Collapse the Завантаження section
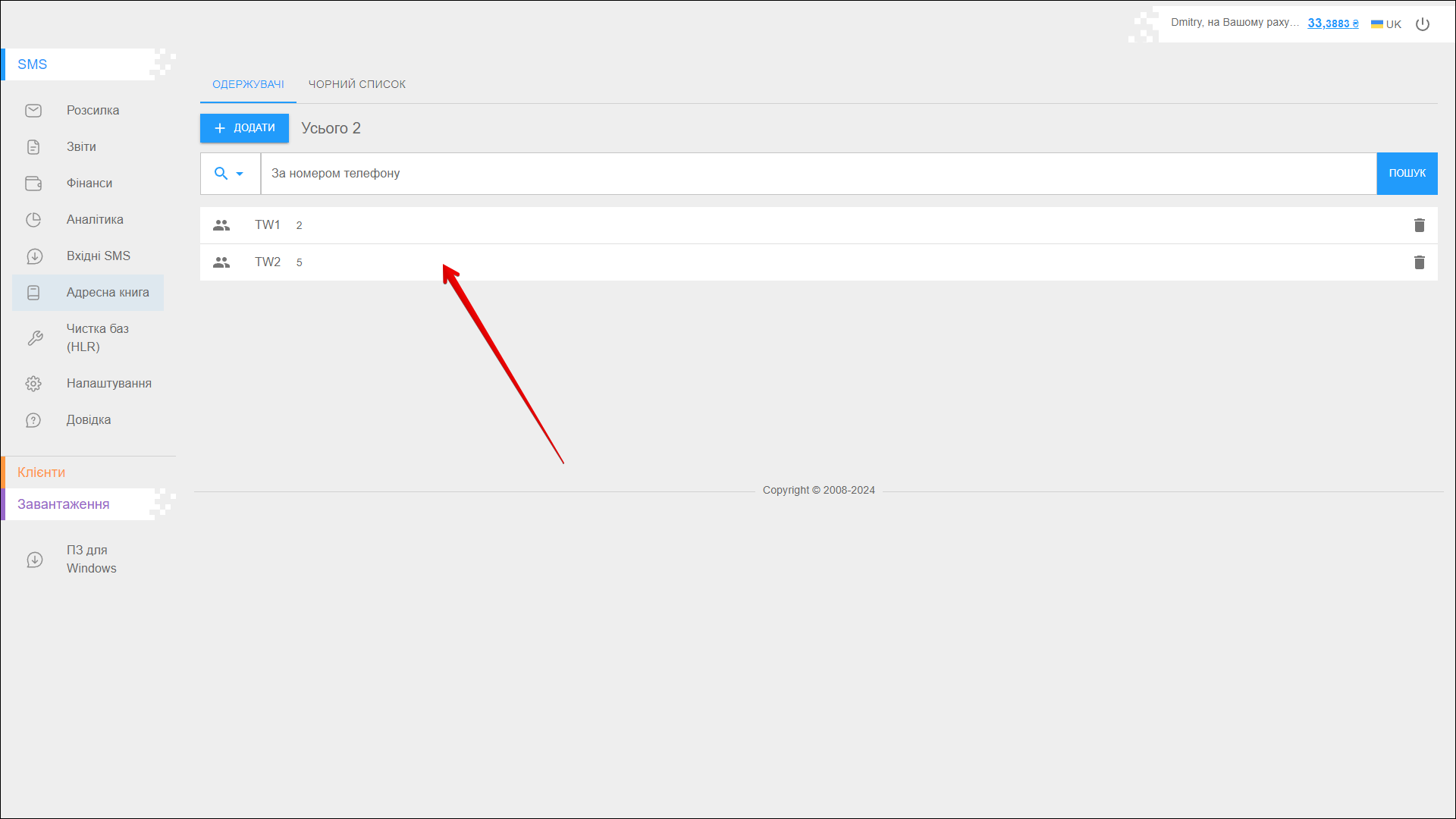This screenshot has height=819, width=1456. (64, 504)
